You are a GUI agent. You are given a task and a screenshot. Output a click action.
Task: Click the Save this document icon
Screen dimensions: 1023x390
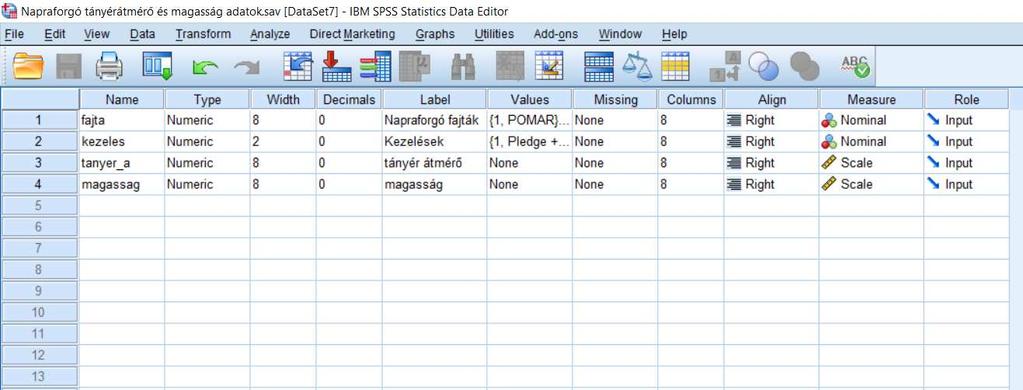click(x=69, y=66)
